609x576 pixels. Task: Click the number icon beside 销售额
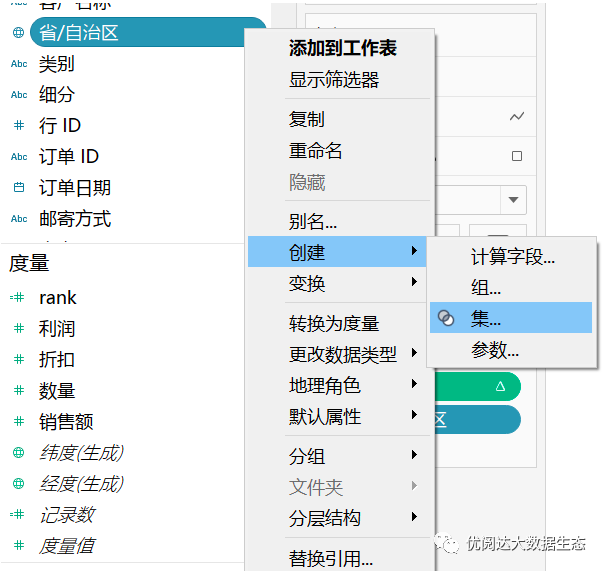[x=18, y=422]
